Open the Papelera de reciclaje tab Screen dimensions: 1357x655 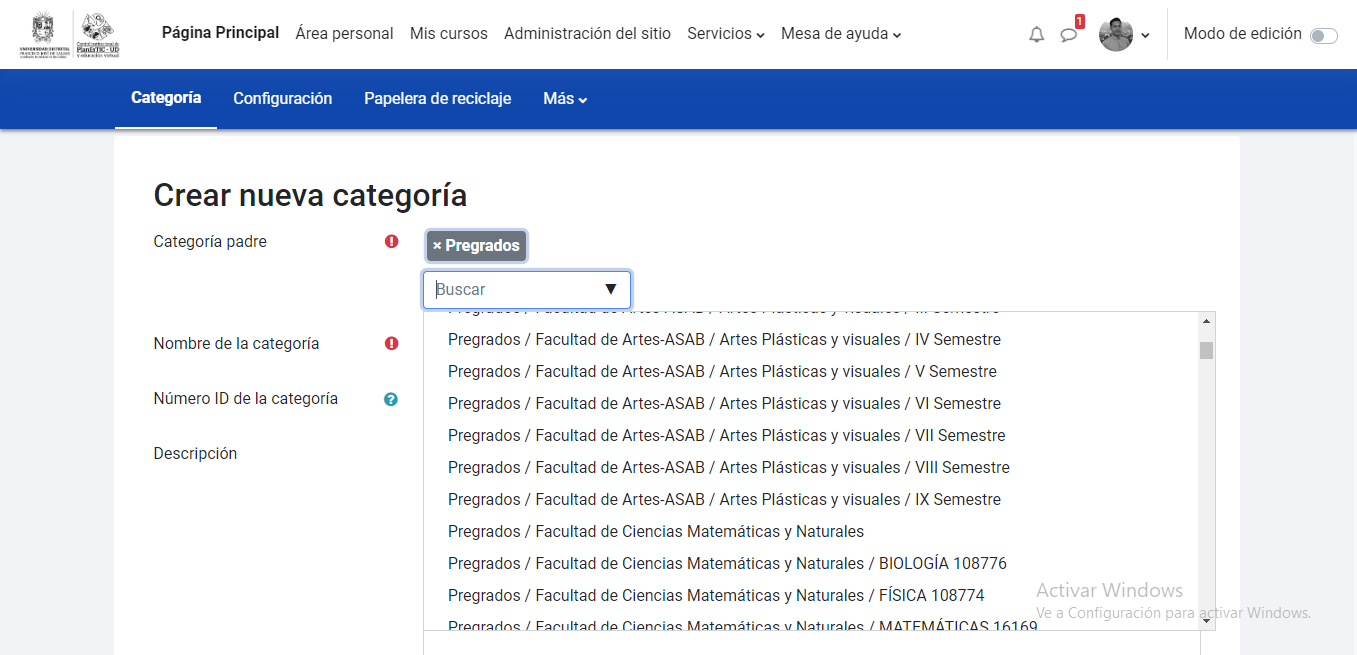[437, 99]
